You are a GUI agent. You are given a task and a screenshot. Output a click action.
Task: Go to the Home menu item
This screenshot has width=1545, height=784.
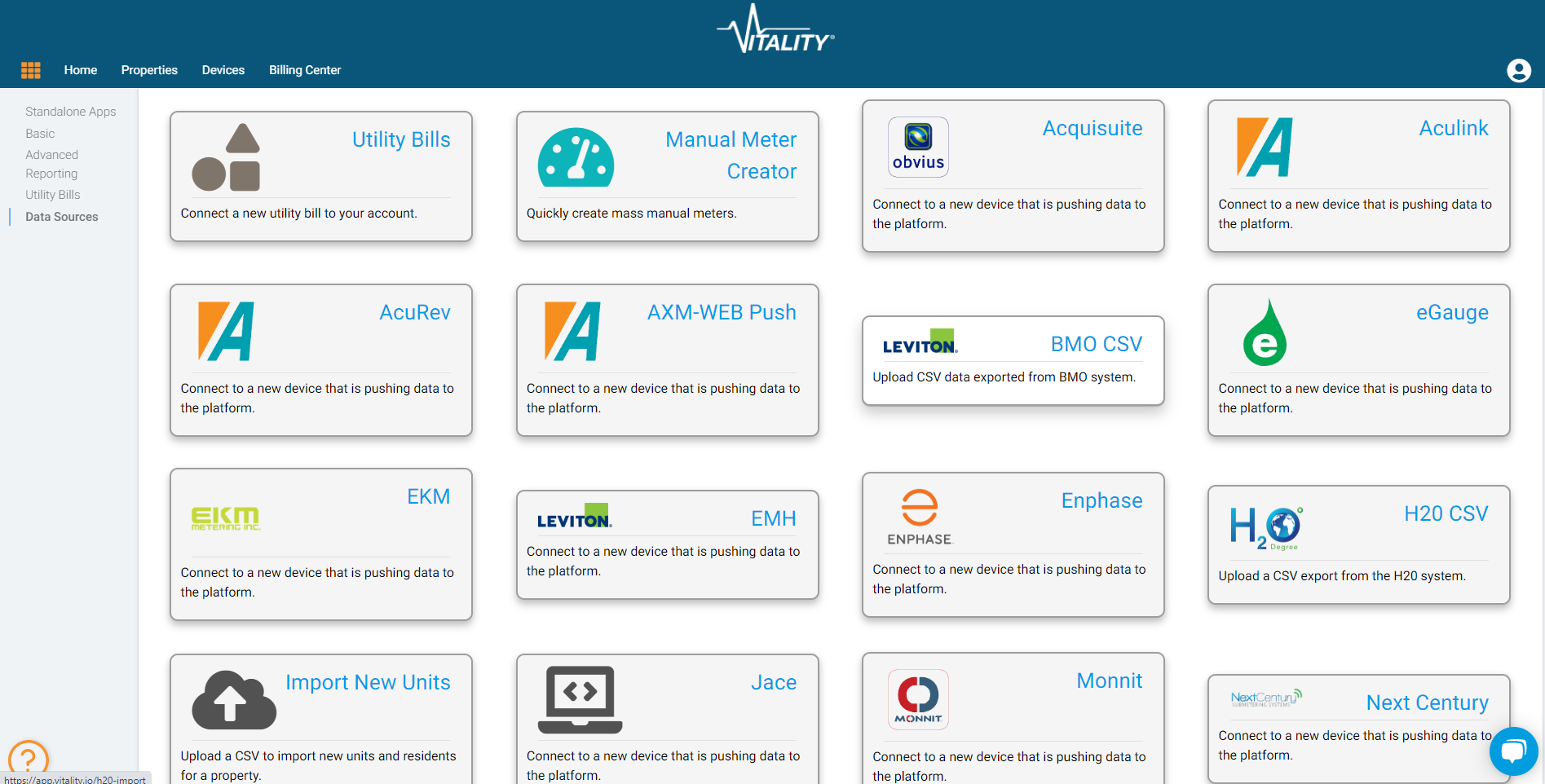[81, 70]
